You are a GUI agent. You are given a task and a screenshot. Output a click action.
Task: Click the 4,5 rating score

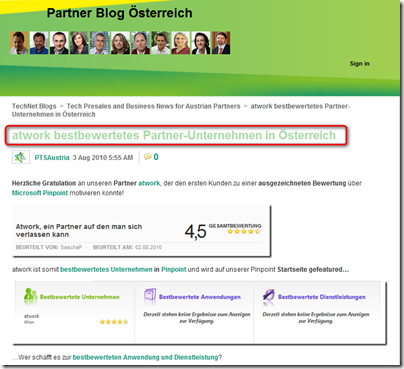[x=196, y=231]
